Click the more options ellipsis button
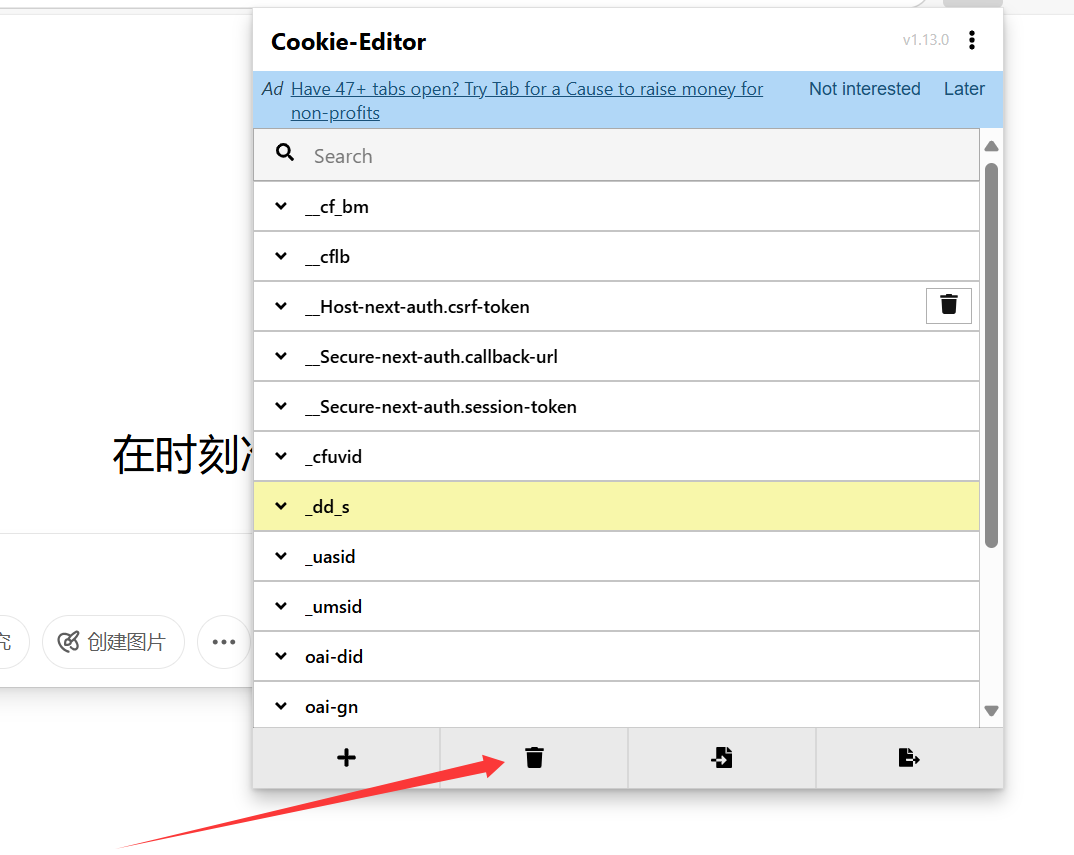This screenshot has width=1074, height=855. point(223,642)
